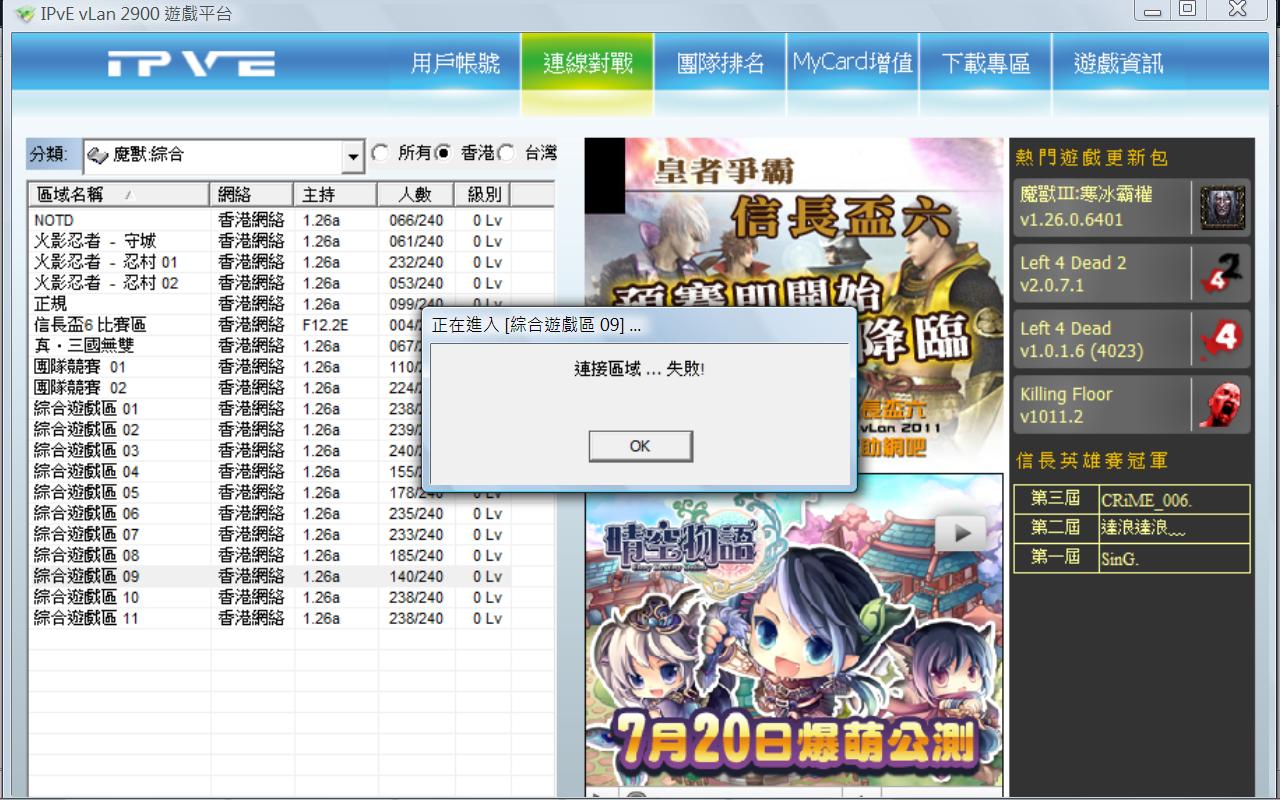This screenshot has width=1280, height=800.
Task: Click the Warcraft III update pack icon
Action: (x=1223, y=208)
